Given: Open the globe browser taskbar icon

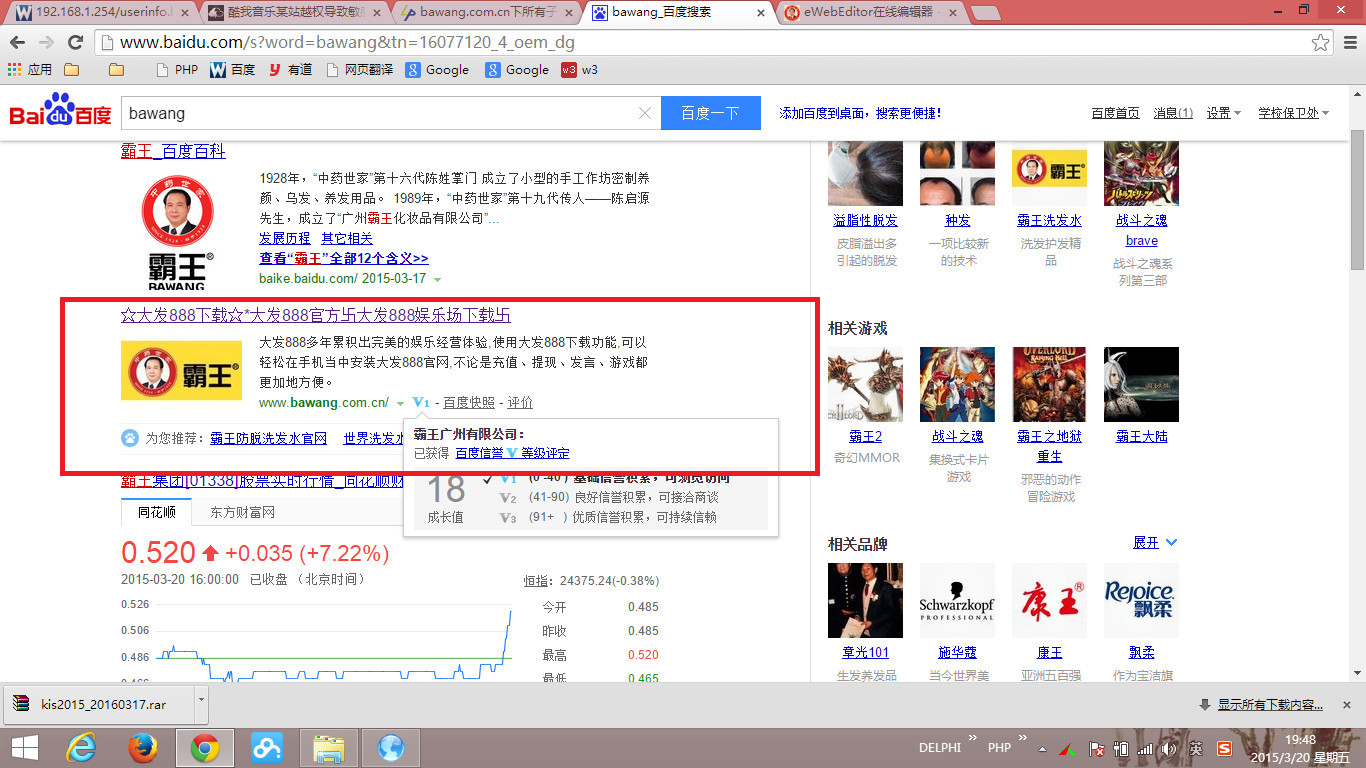Looking at the screenshot, I should (x=391, y=747).
